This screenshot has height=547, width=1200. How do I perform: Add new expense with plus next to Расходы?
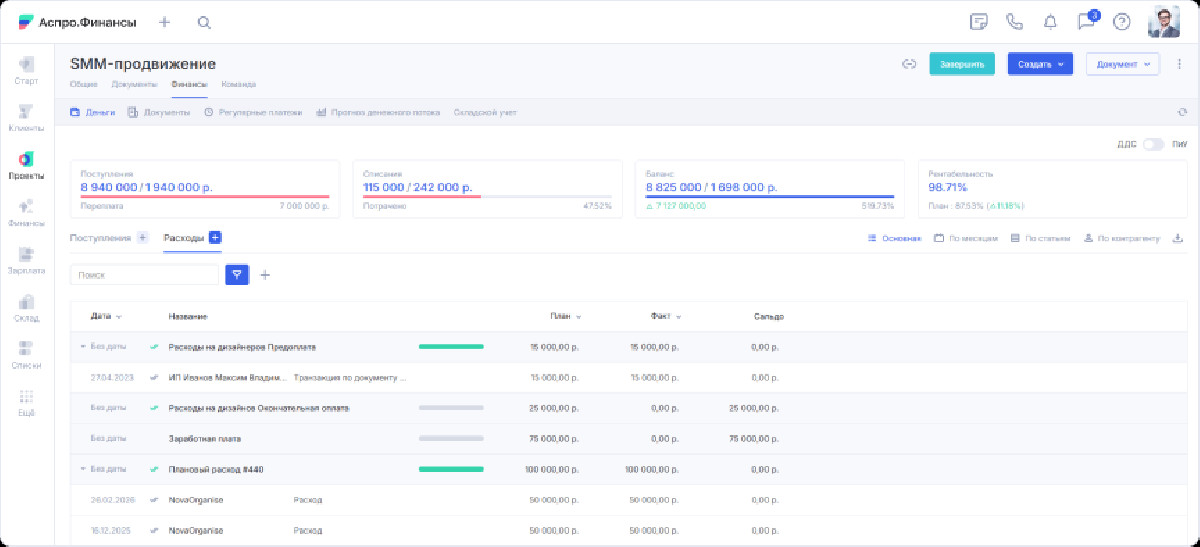click(x=215, y=238)
